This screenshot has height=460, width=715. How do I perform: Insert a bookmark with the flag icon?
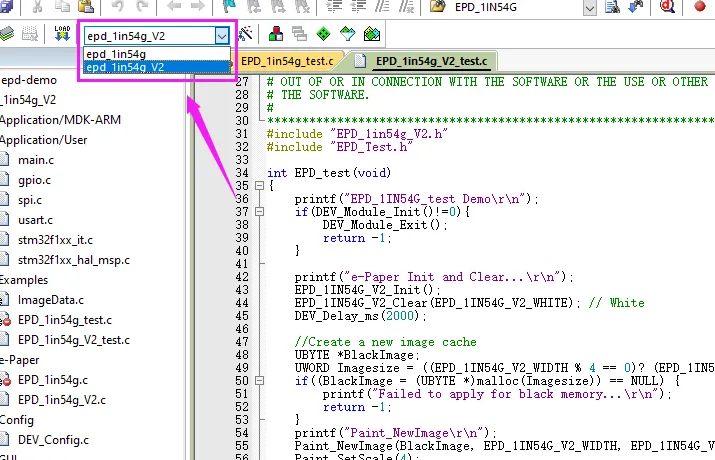[x=228, y=6]
